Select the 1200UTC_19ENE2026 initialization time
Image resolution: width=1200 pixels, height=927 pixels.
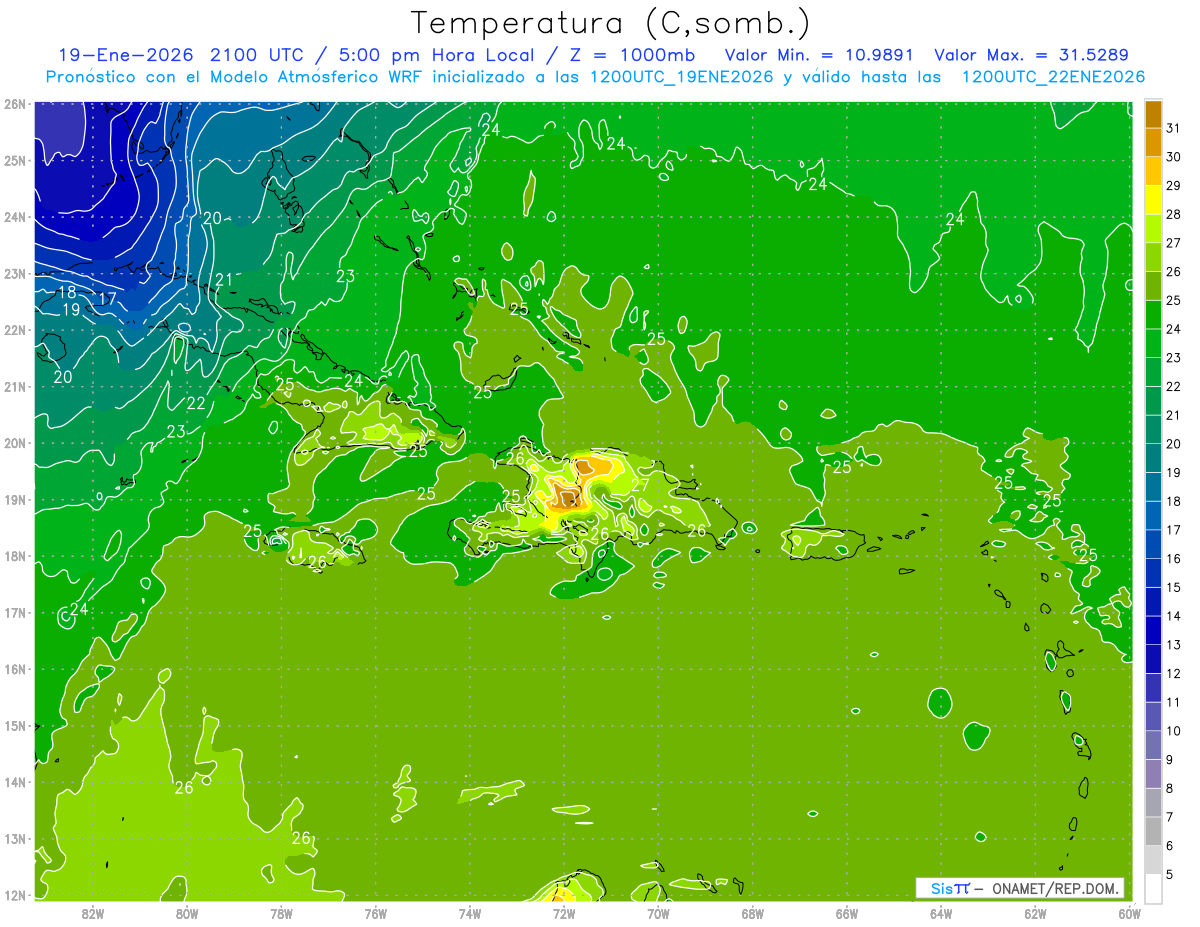[x=682, y=77]
